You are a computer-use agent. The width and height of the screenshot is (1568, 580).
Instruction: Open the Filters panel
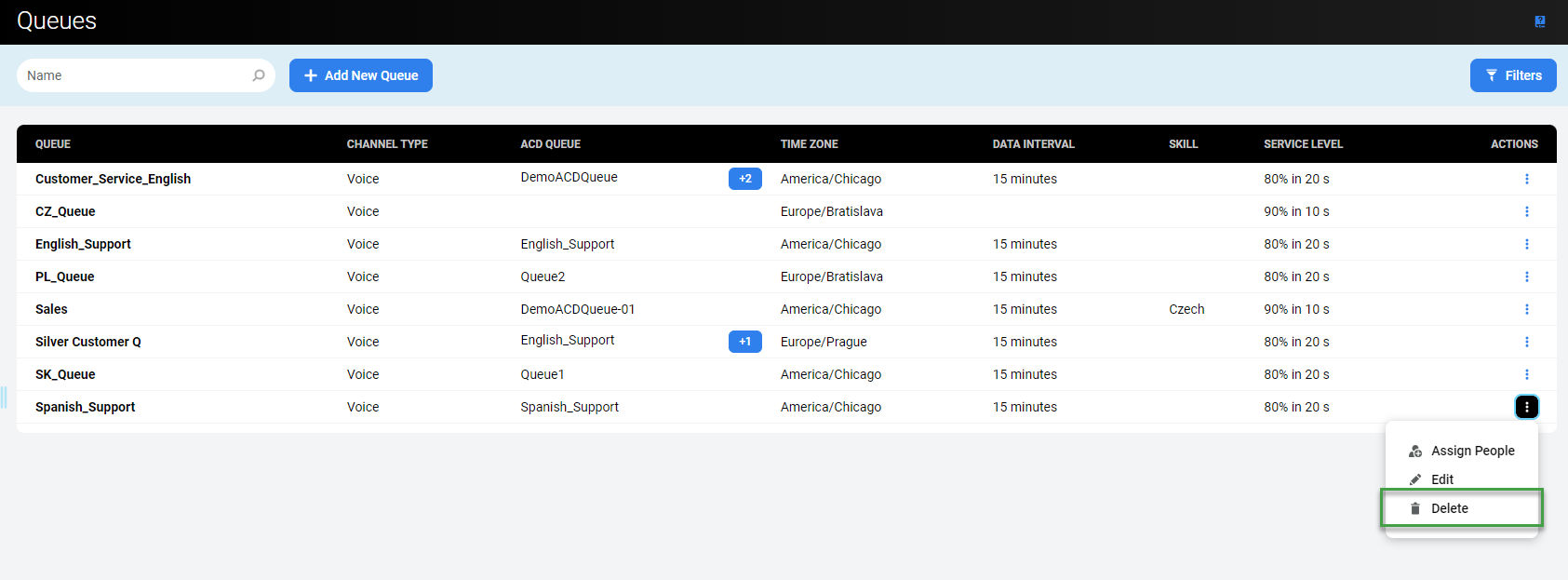1512,75
